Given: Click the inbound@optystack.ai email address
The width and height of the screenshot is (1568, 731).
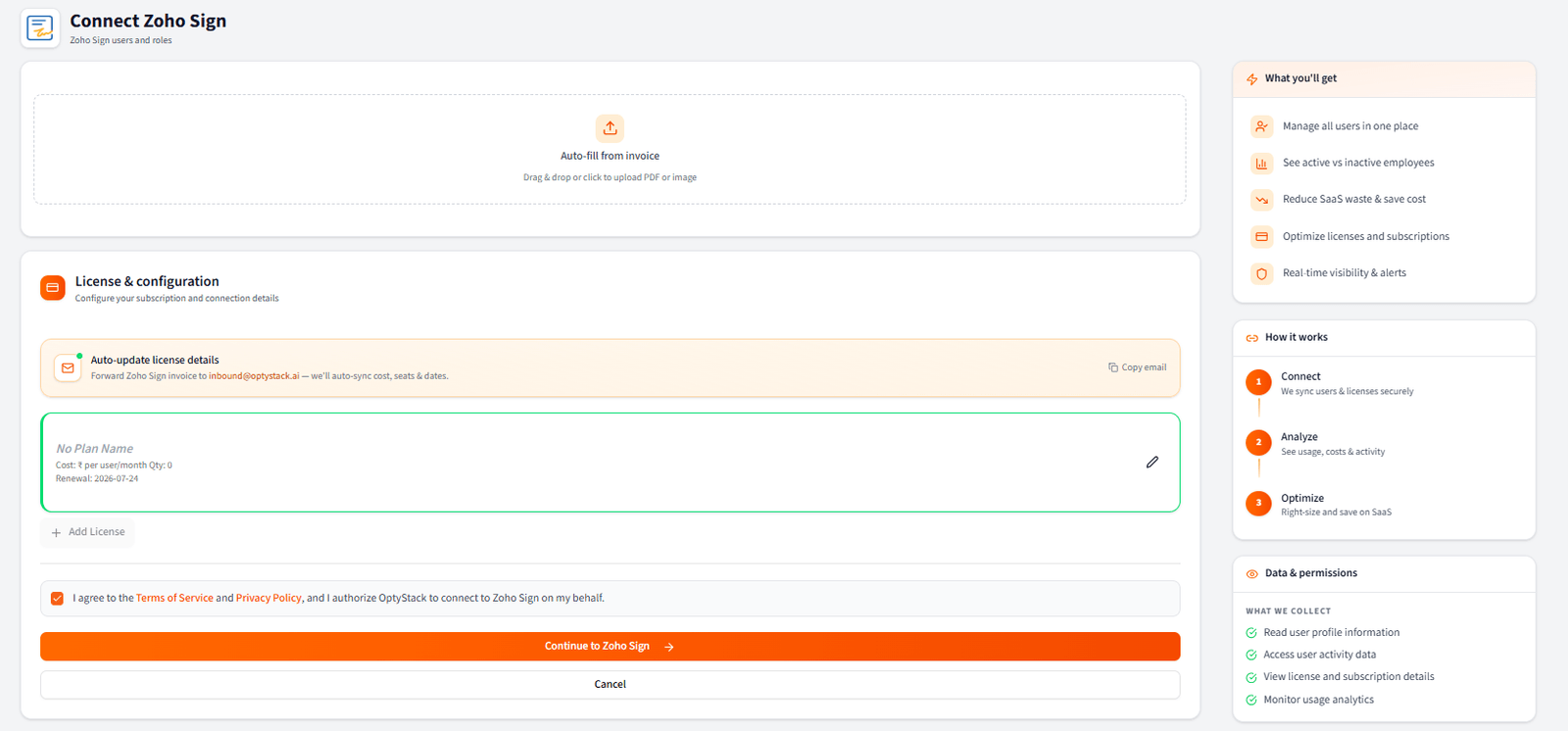Looking at the screenshot, I should click(x=254, y=376).
